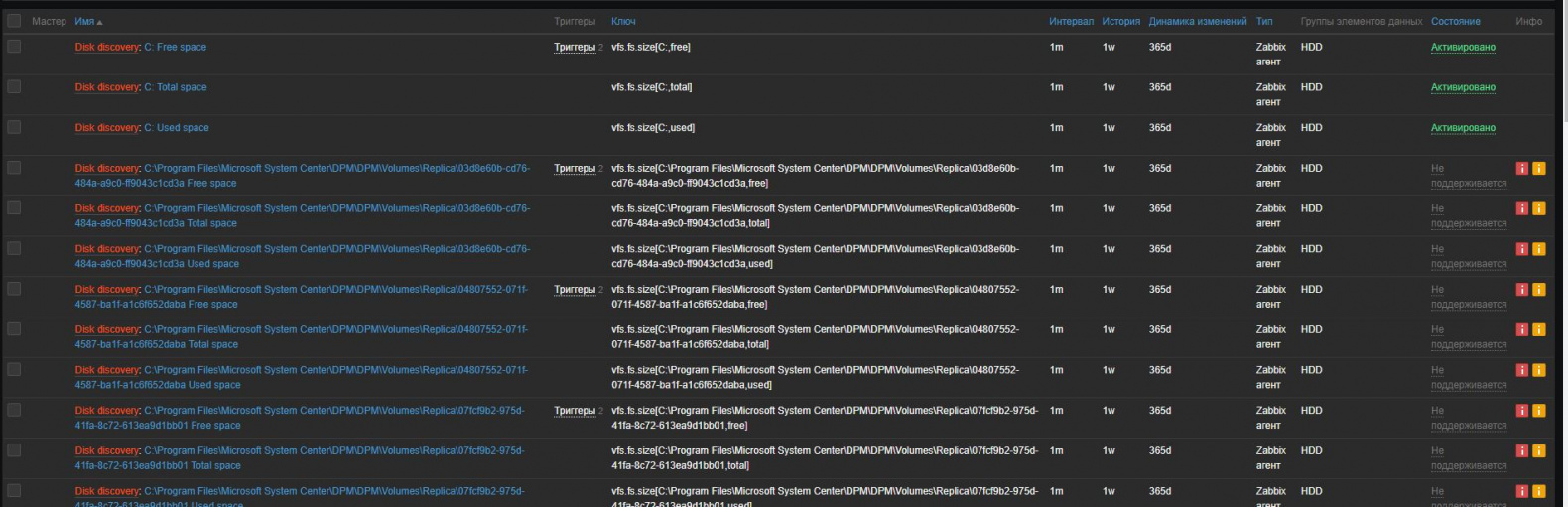Open yellow info icon for 03d8e60b Total space
The image size is (1568, 507).
[1539, 208]
